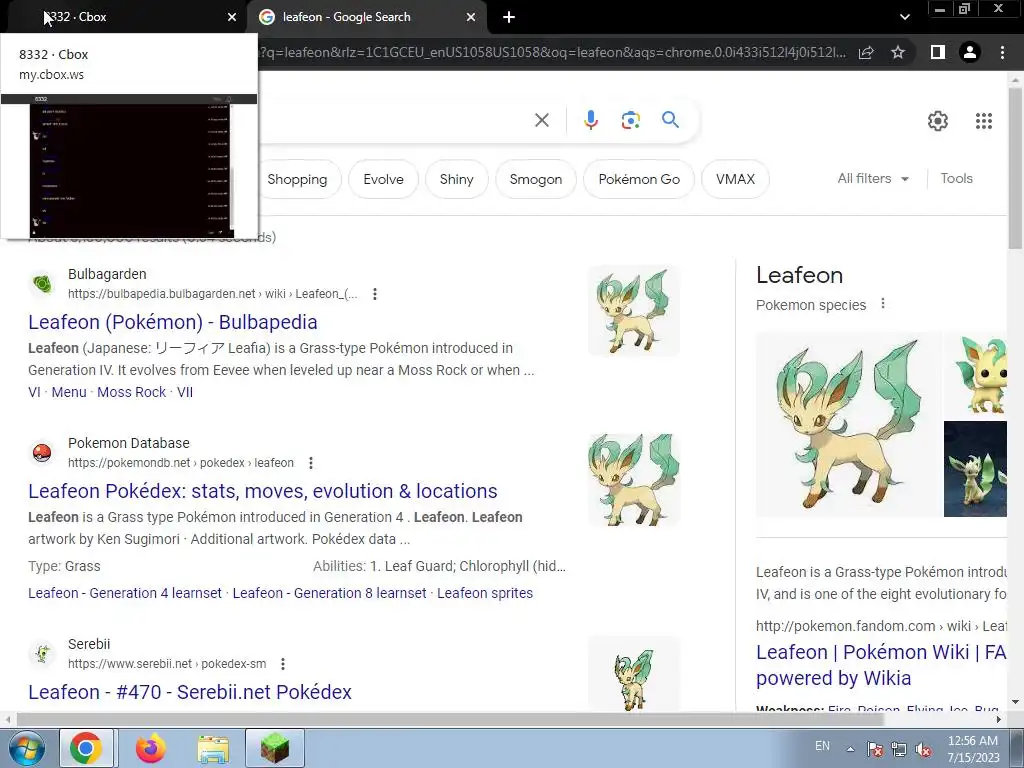This screenshot has height=768, width=1024.
Task: Click the dark-background Leafeon figure image
Action: pyautogui.click(x=976, y=469)
